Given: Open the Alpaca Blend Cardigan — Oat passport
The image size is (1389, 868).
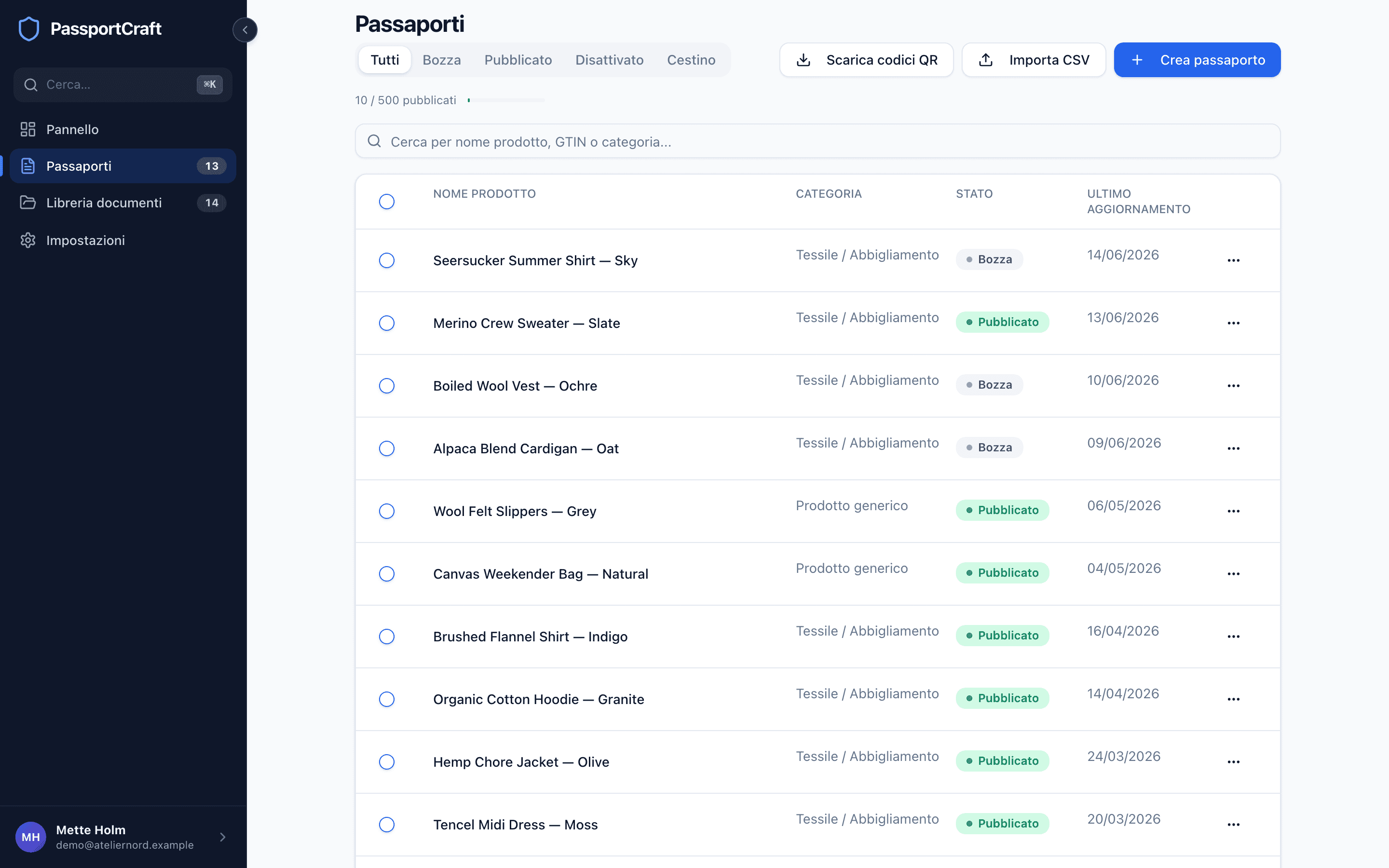Looking at the screenshot, I should coord(526,448).
